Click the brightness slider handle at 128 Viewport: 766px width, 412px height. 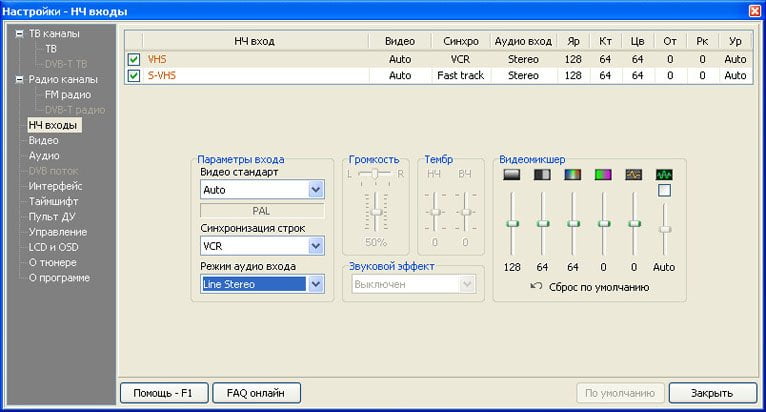coord(512,223)
